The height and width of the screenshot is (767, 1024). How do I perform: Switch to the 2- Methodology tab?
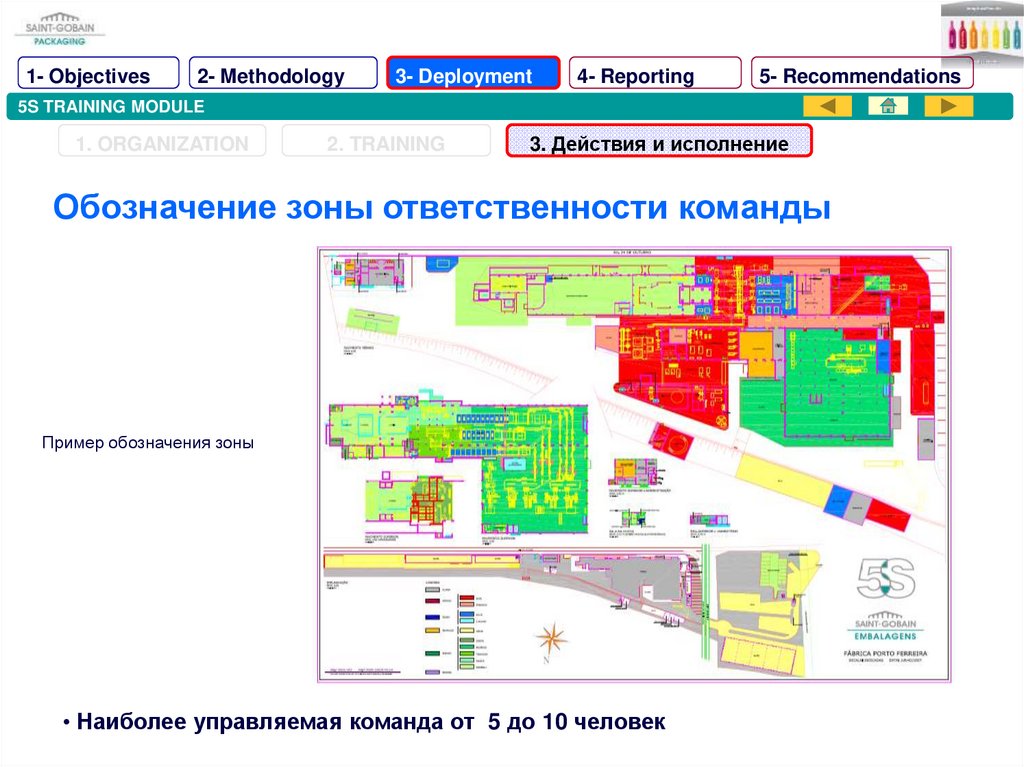point(283,76)
